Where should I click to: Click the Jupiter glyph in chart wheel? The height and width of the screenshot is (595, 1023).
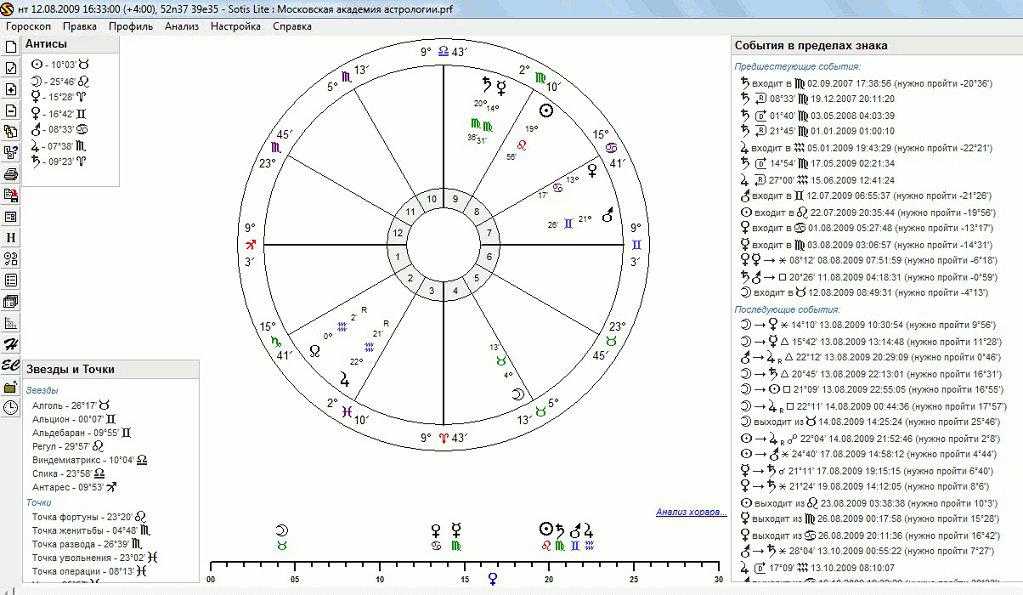point(344,378)
